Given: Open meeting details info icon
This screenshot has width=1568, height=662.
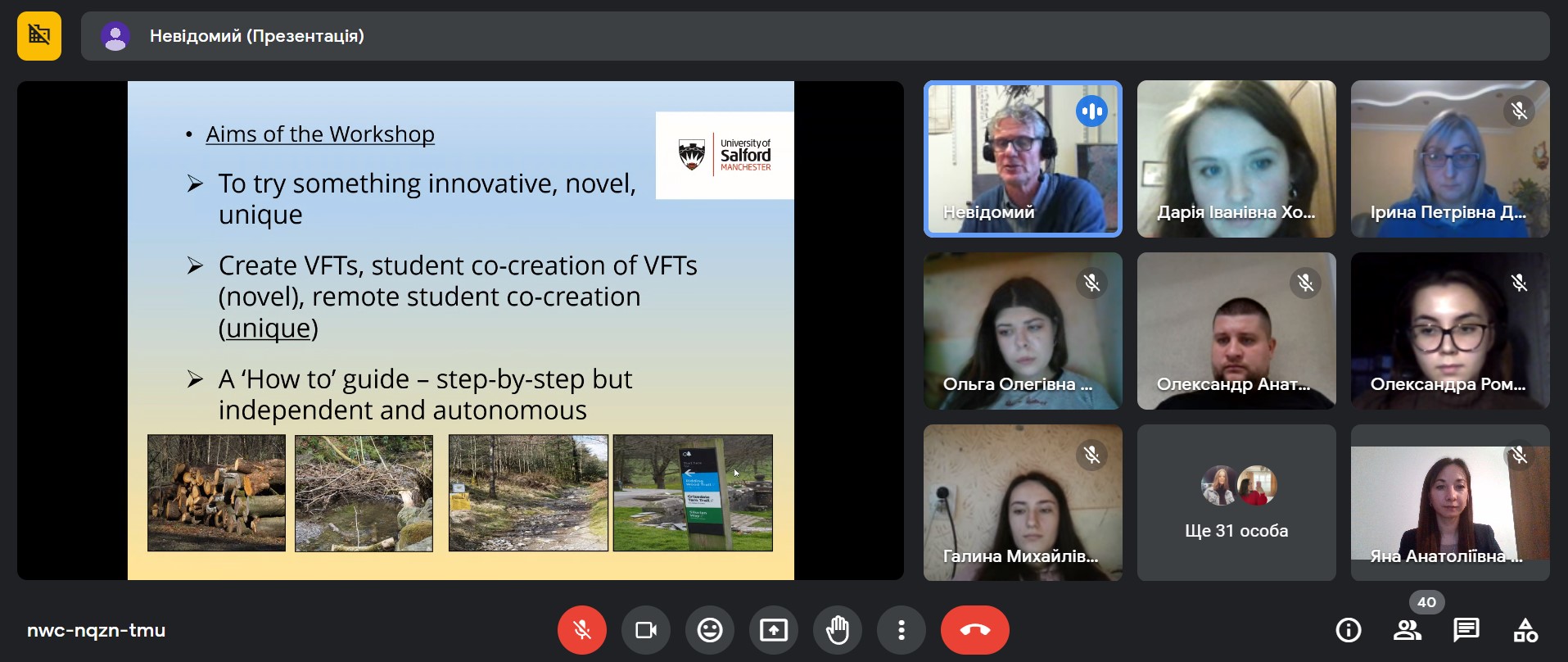Looking at the screenshot, I should pos(1349,630).
